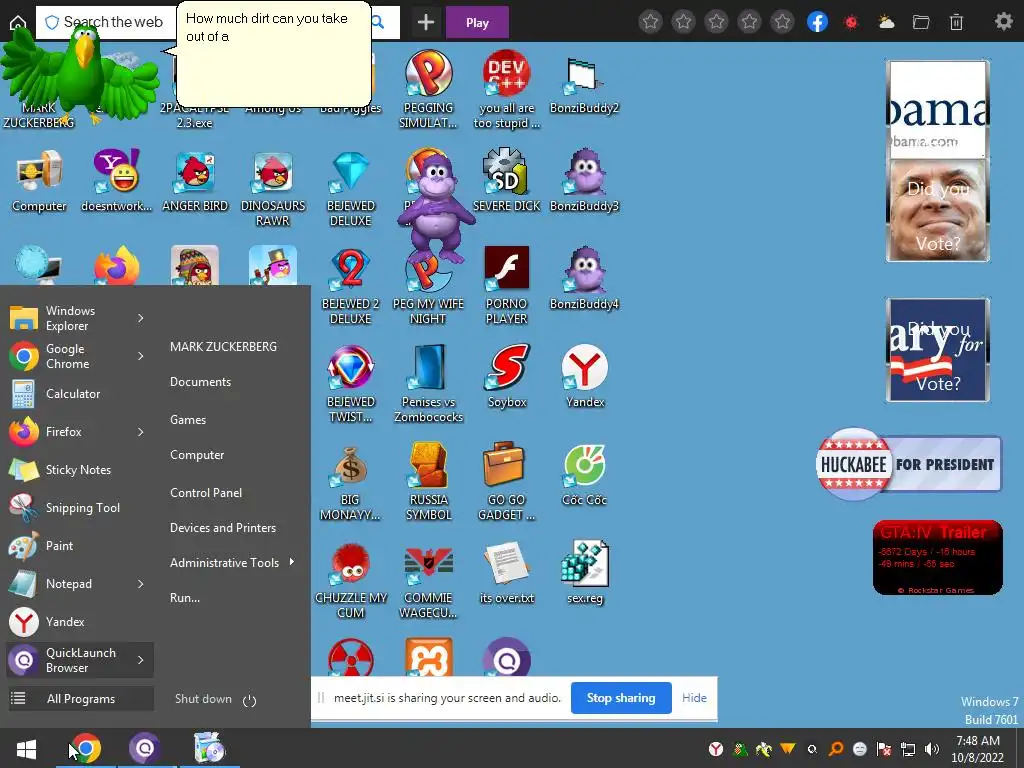Screen dimensions: 1024x768
Task: Open the DEV C++ icon
Action: (x=507, y=90)
